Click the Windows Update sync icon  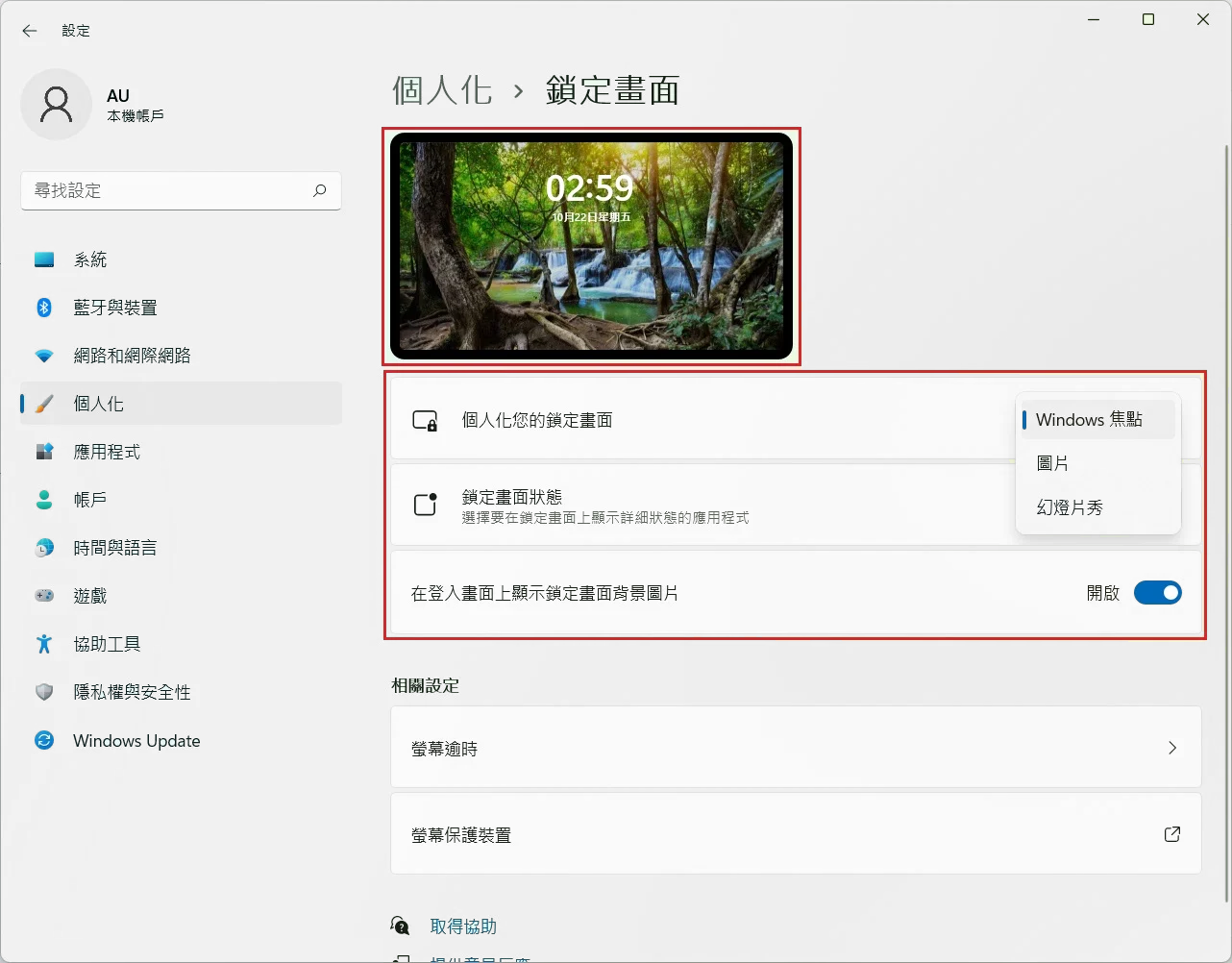[x=44, y=740]
